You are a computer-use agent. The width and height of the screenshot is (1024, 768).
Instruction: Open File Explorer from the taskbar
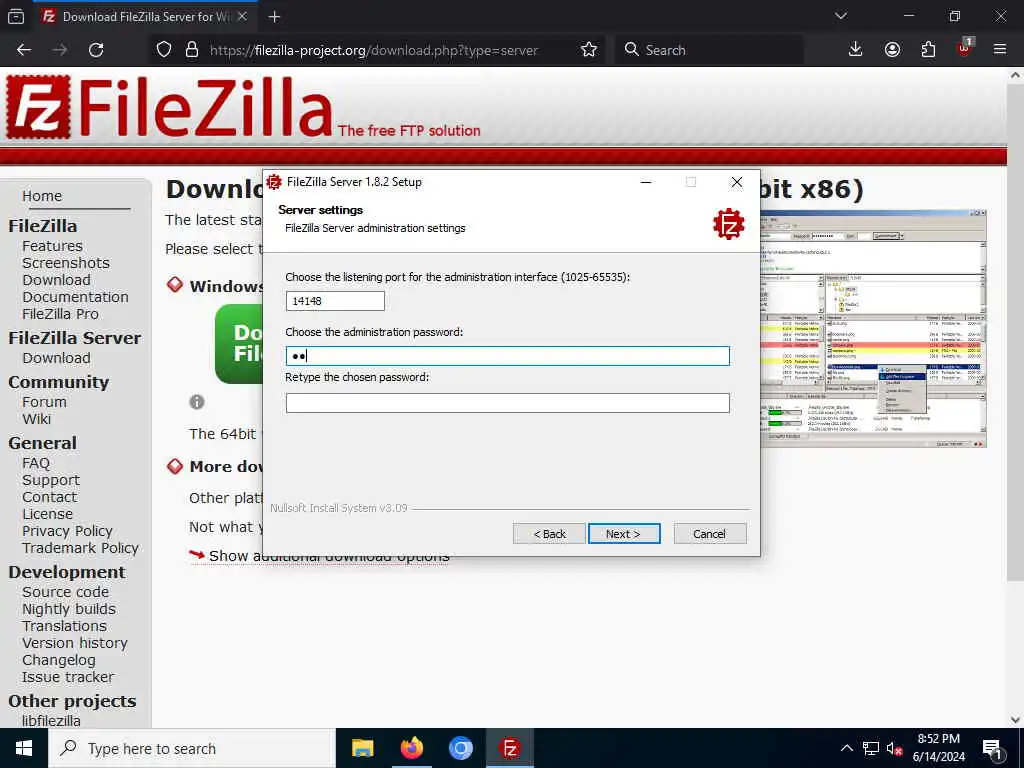362,748
